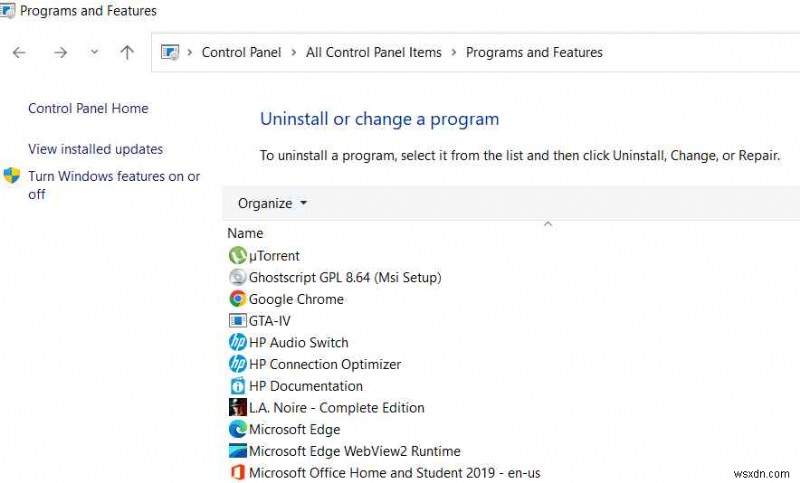Go back with the Back arrow

pyautogui.click(x=19, y=52)
